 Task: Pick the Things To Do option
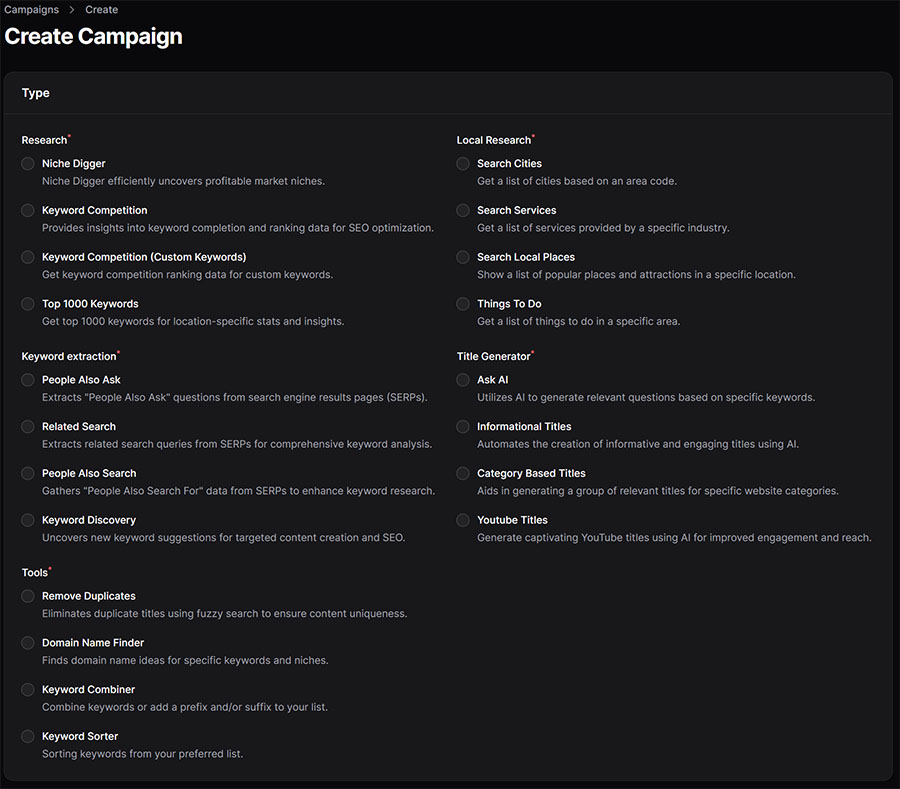(x=462, y=303)
